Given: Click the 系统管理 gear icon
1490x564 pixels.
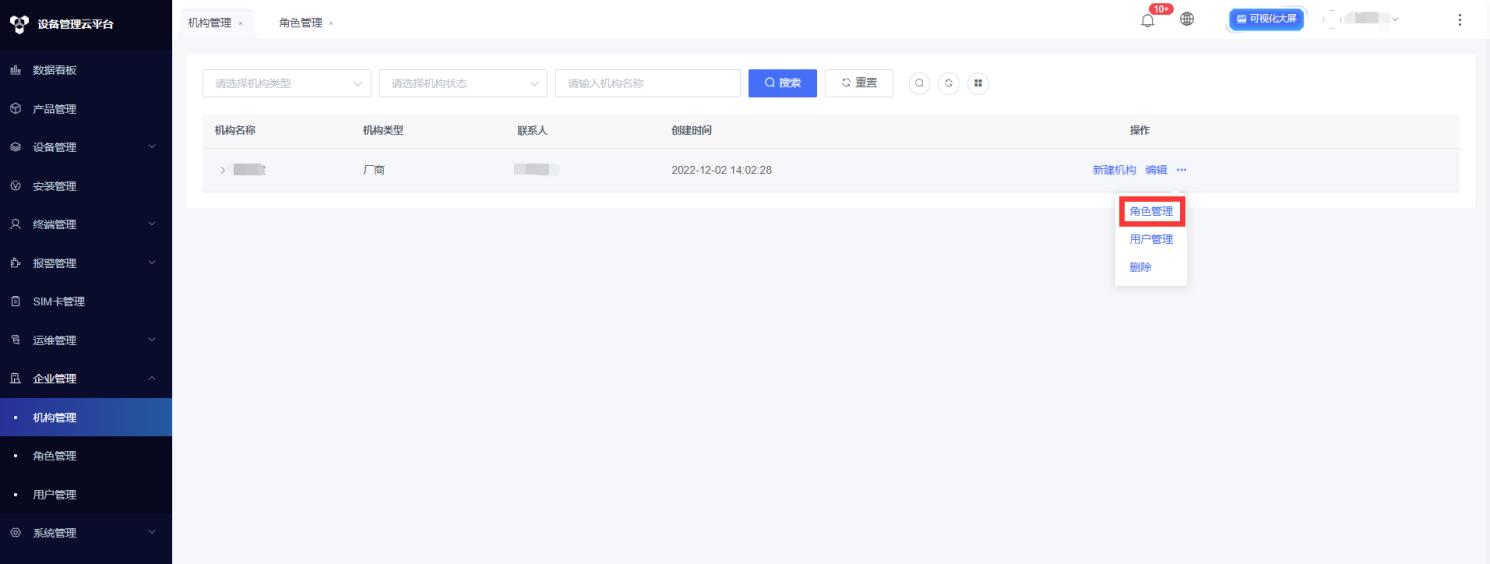Looking at the screenshot, I should coord(15,533).
